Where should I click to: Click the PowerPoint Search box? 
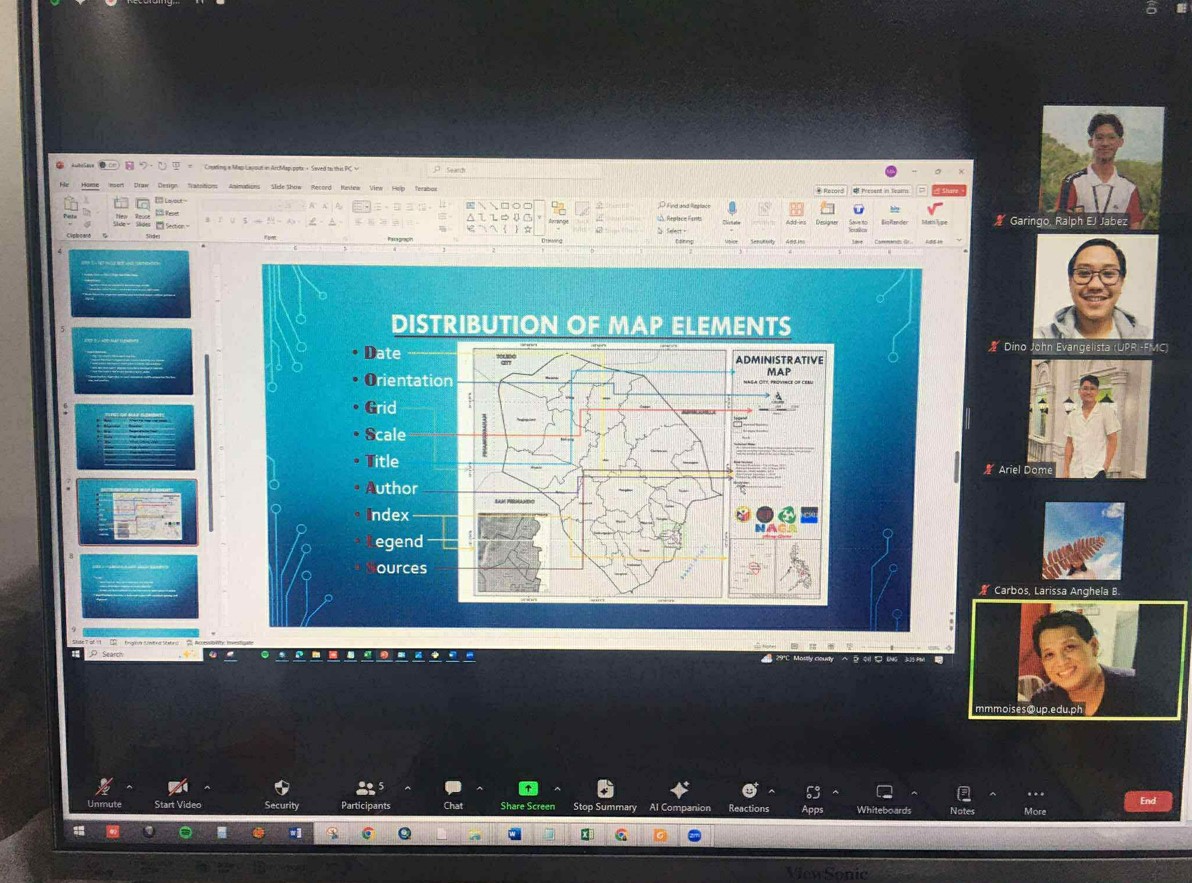point(517,169)
